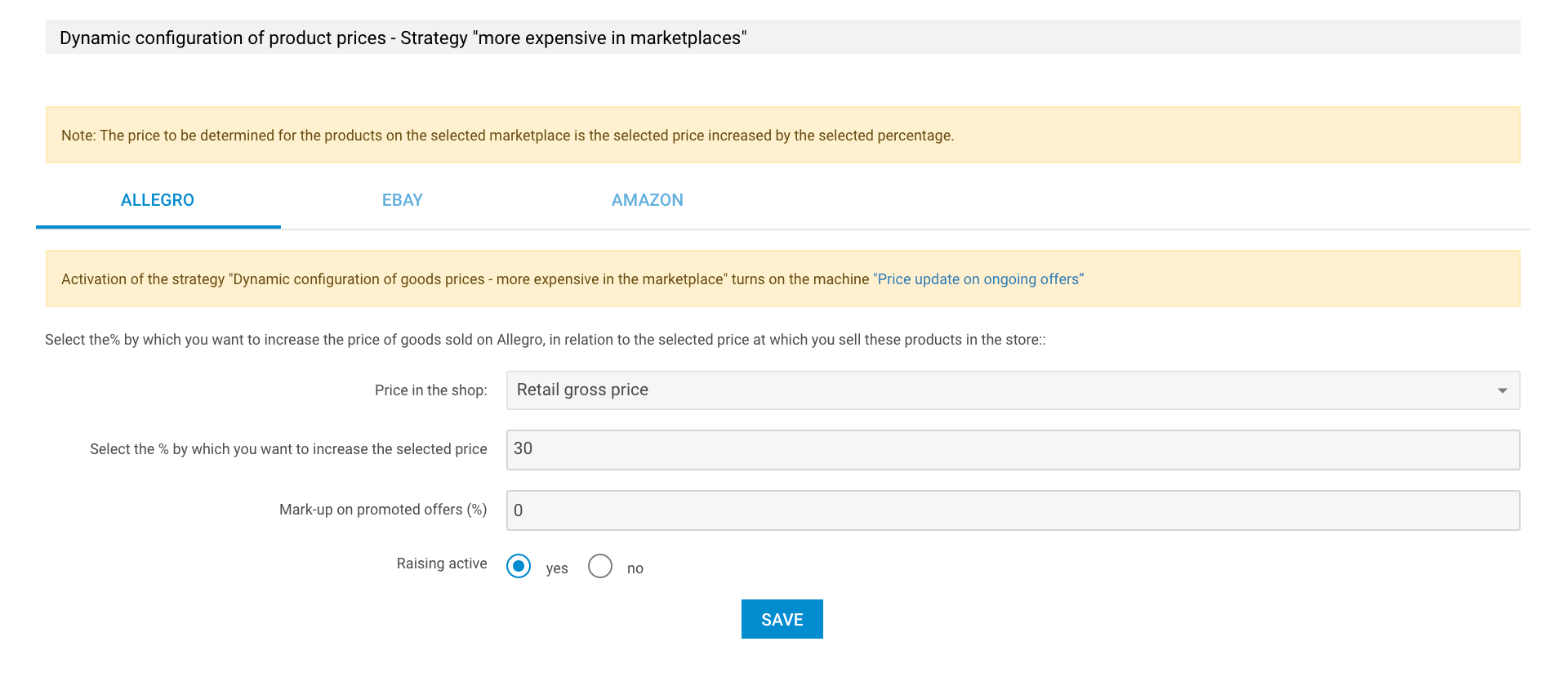
Task: Save the pricing strategy settings
Action: (782, 619)
